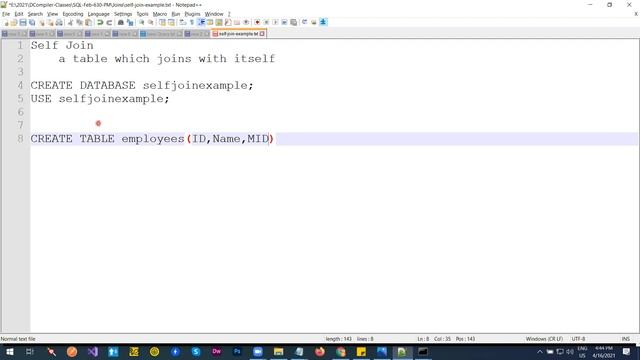Open the Edit menu

19,14
